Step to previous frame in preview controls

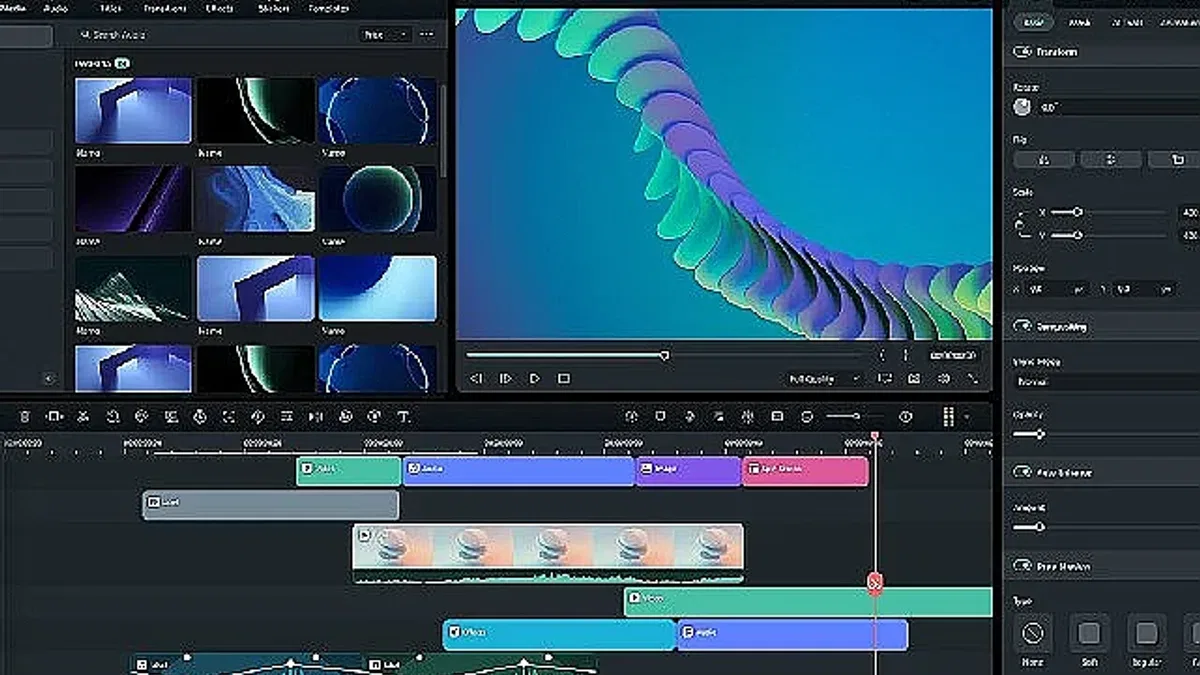(476, 378)
